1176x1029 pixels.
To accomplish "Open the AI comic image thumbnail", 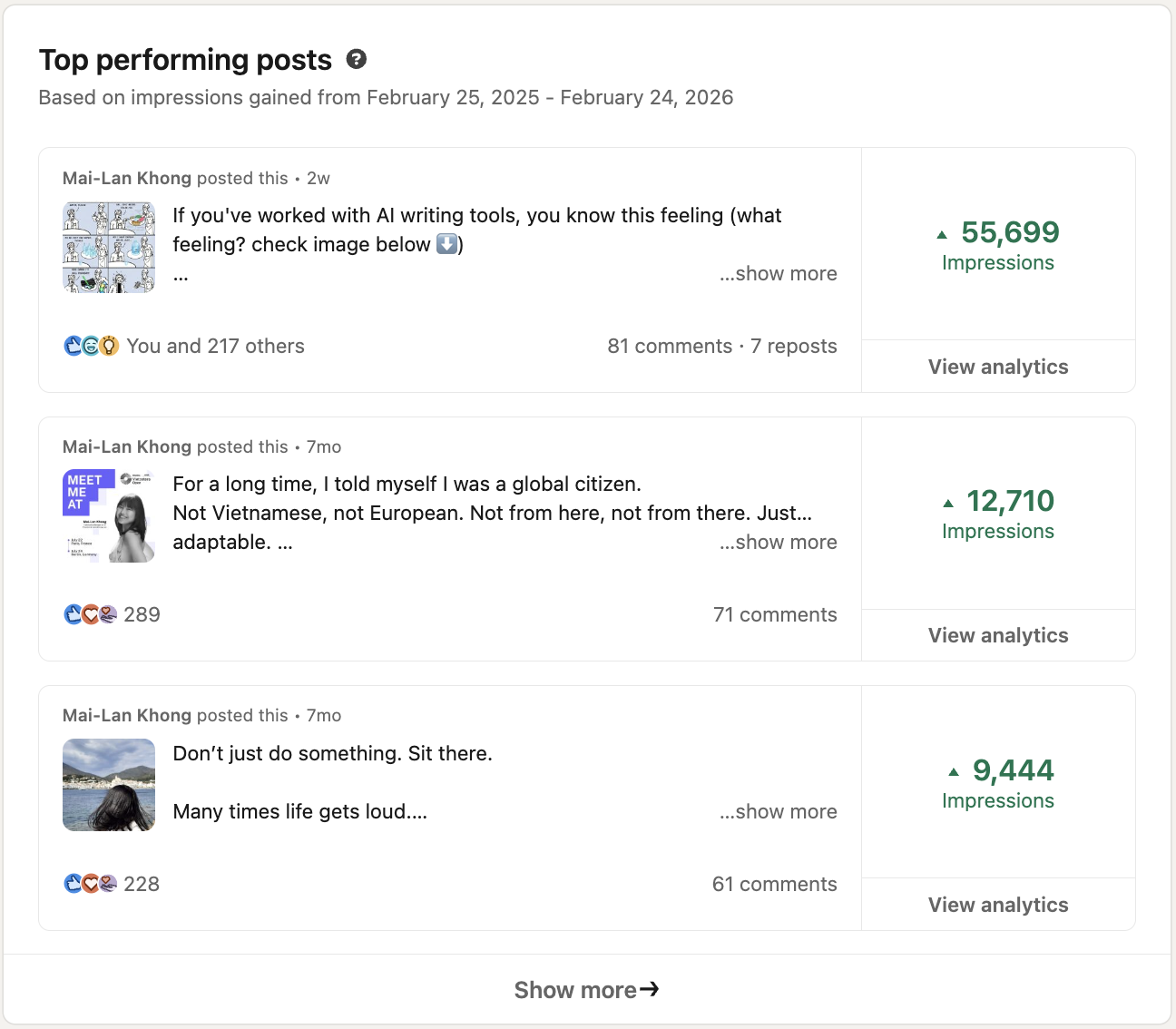I will (108, 246).
